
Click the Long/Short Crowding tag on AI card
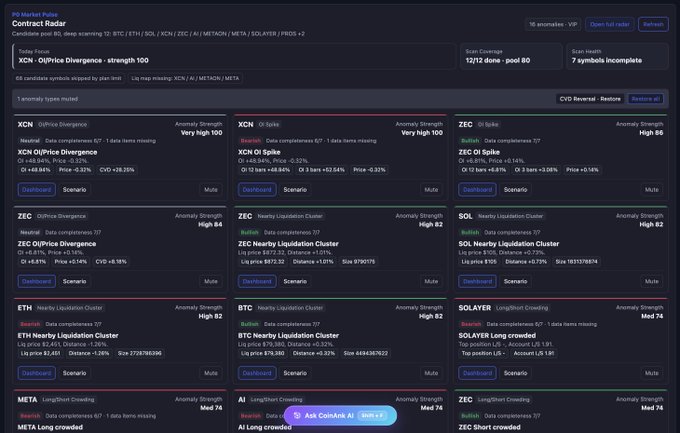[x=276, y=400]
